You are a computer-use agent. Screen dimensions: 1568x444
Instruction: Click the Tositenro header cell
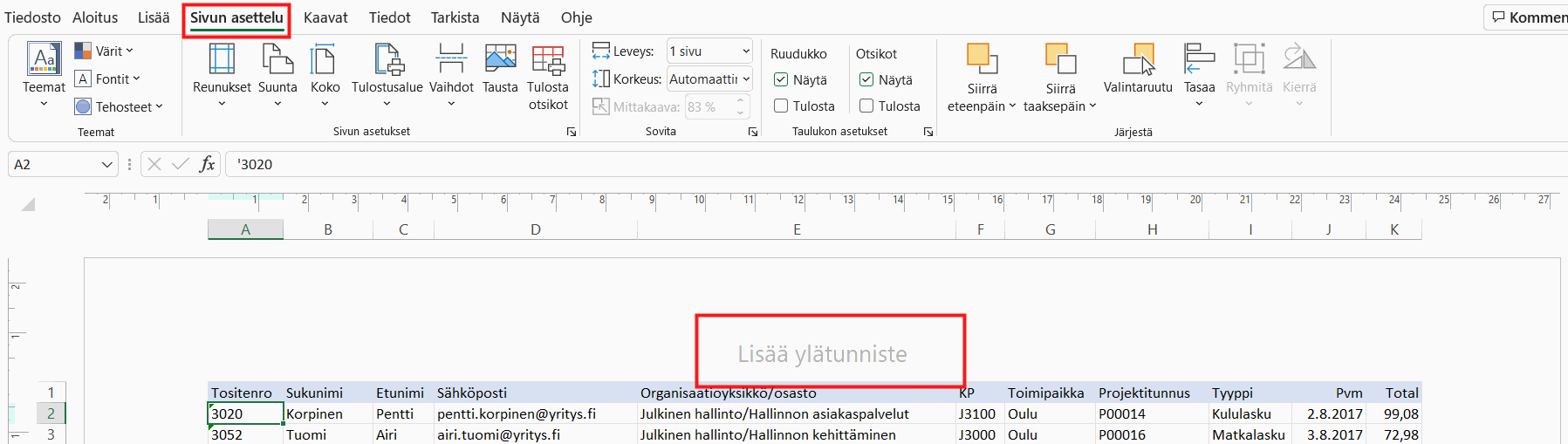pyautogui.click(x=246, y=393)
